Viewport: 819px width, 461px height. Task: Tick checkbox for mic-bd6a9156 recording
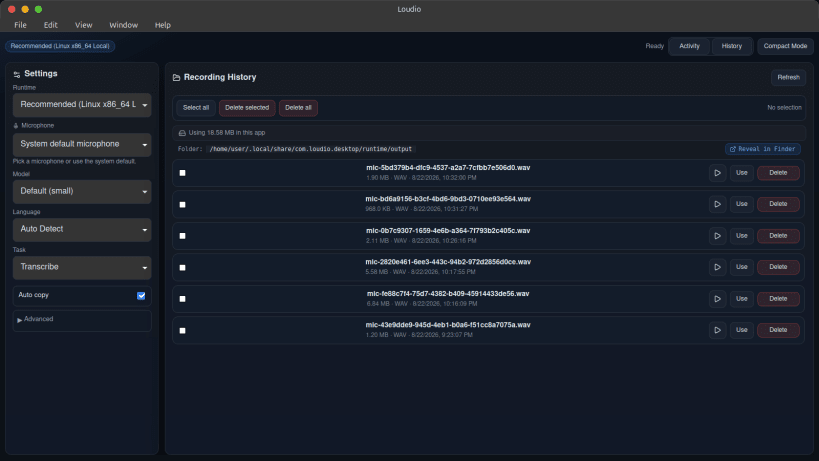(182, 205)
